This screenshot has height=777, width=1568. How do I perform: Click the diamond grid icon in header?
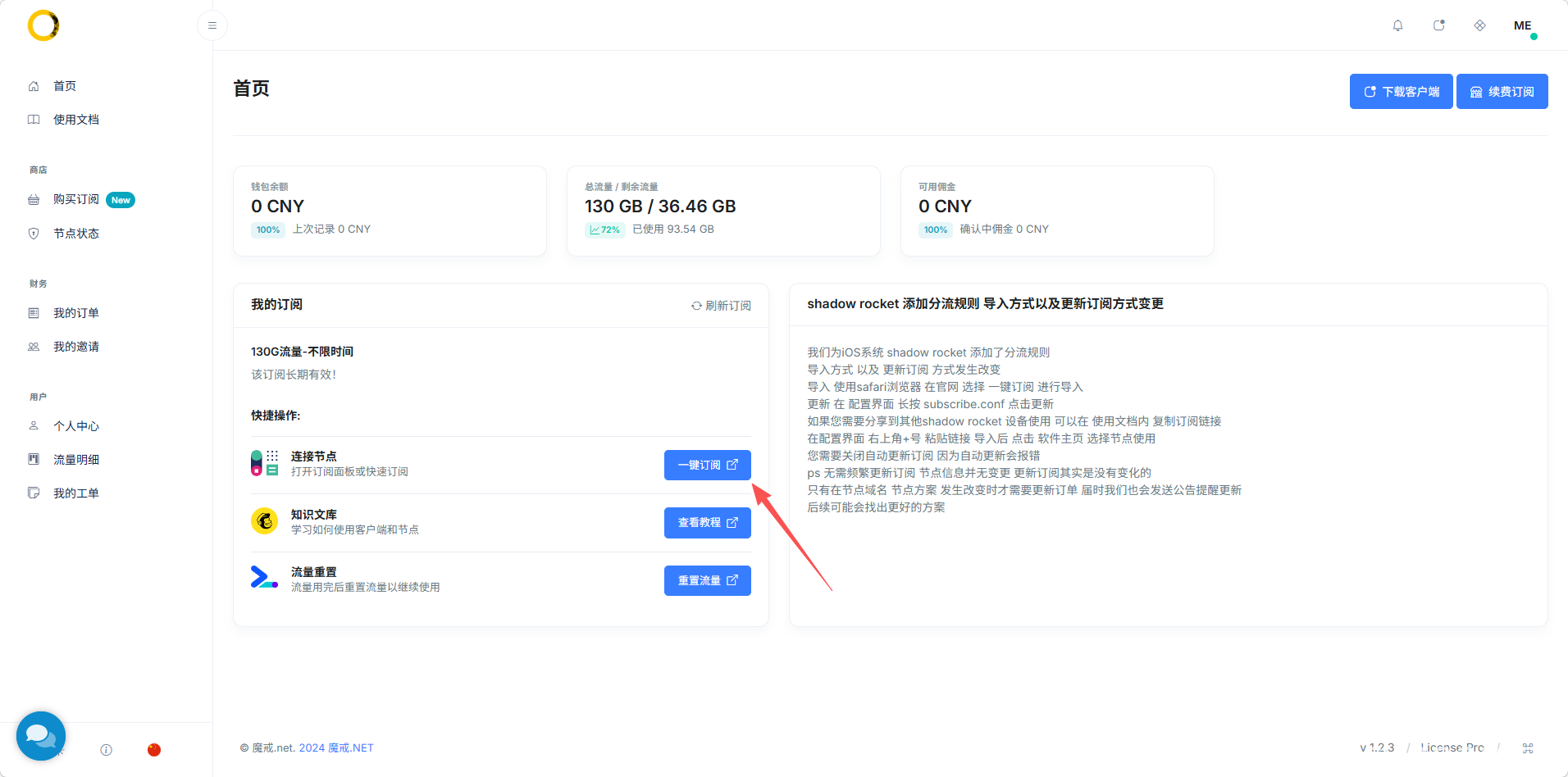1479,25
